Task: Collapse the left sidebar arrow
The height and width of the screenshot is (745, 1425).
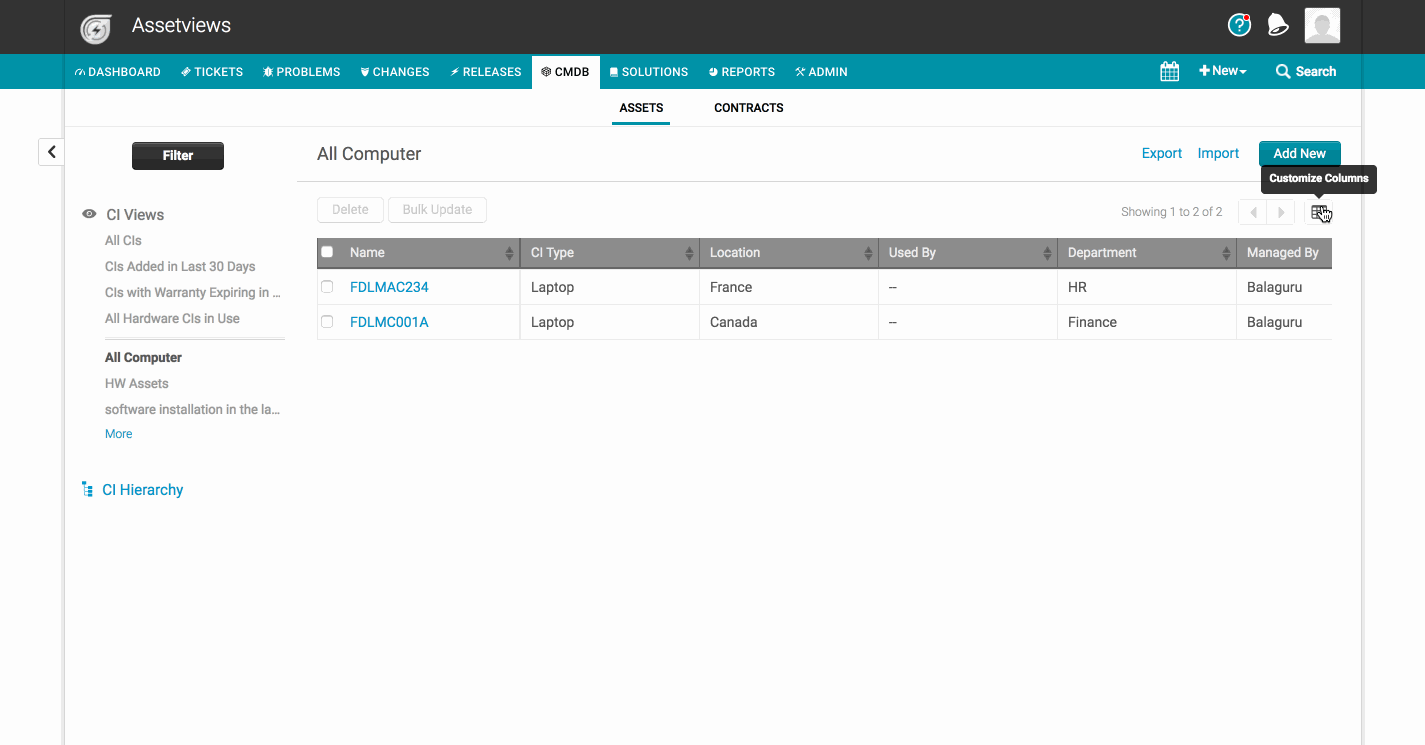Action: (51, 152)
